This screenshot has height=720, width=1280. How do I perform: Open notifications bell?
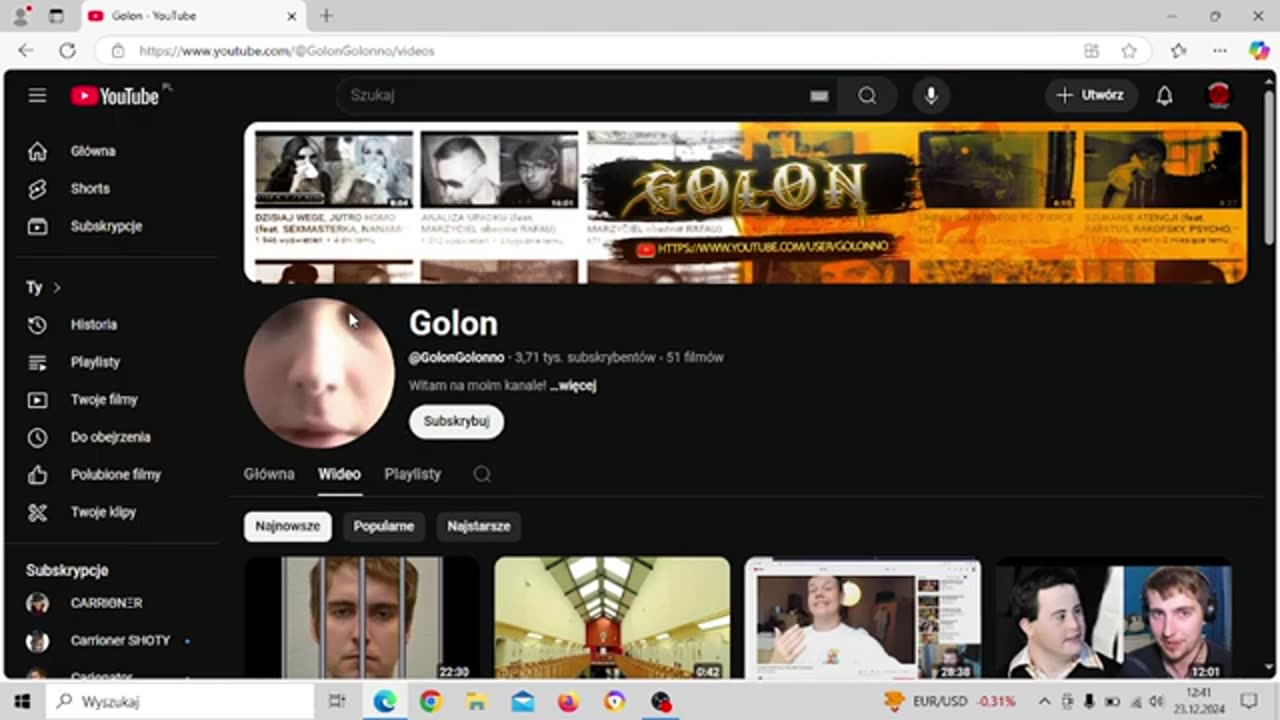[1164, 95]
